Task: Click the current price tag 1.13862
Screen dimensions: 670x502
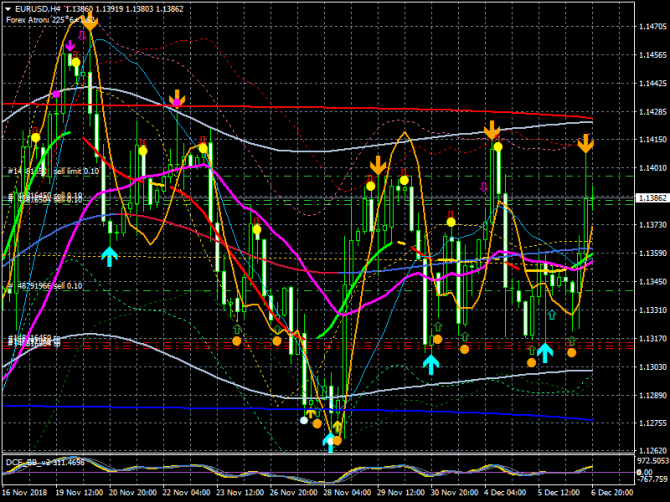Action: [652, 198]
